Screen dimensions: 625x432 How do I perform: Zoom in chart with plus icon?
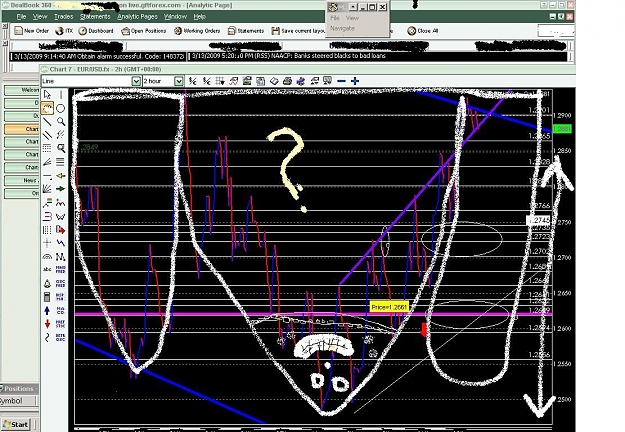[x=355, y=81]
